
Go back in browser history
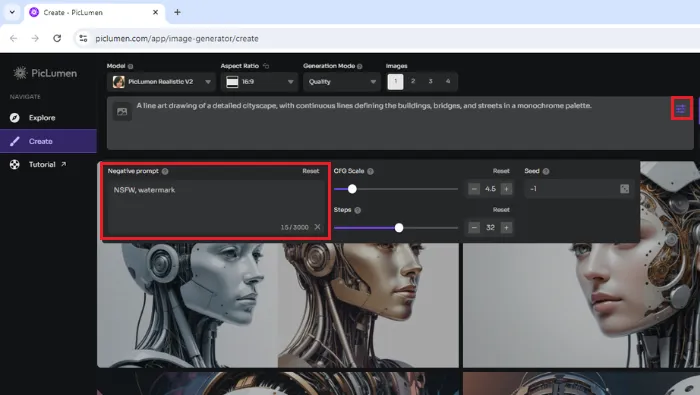click(13, 38)
